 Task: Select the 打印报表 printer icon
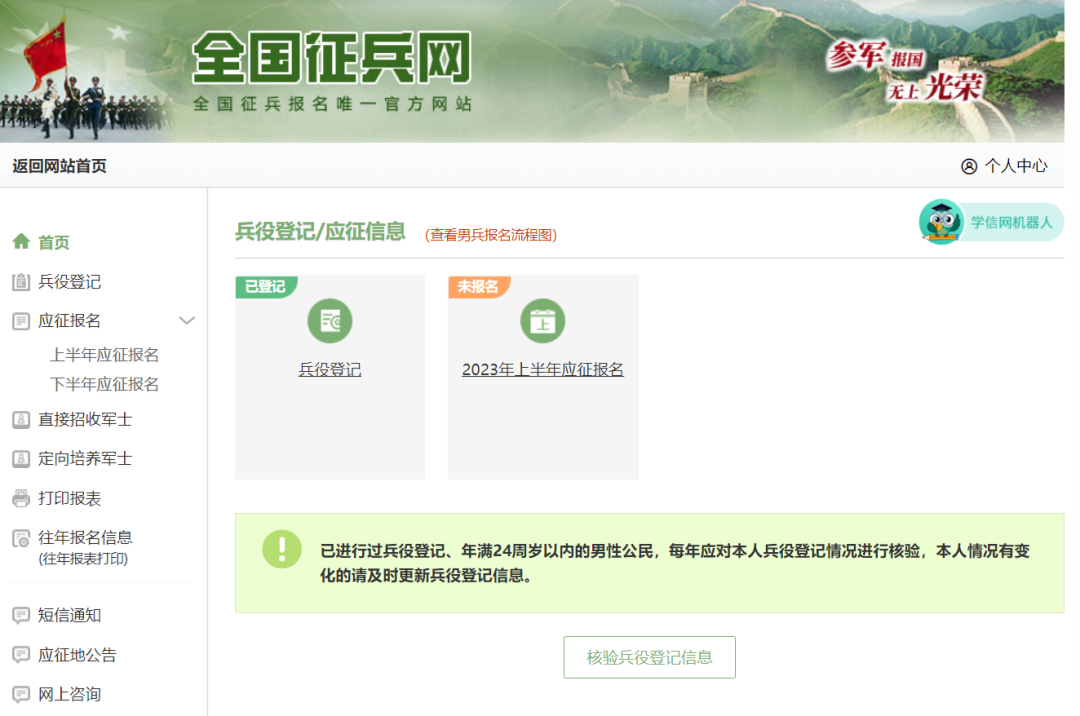21,497
